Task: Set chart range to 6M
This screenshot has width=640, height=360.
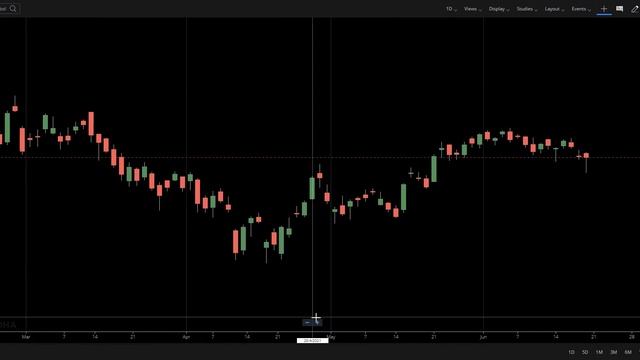Action: point(628,352)
